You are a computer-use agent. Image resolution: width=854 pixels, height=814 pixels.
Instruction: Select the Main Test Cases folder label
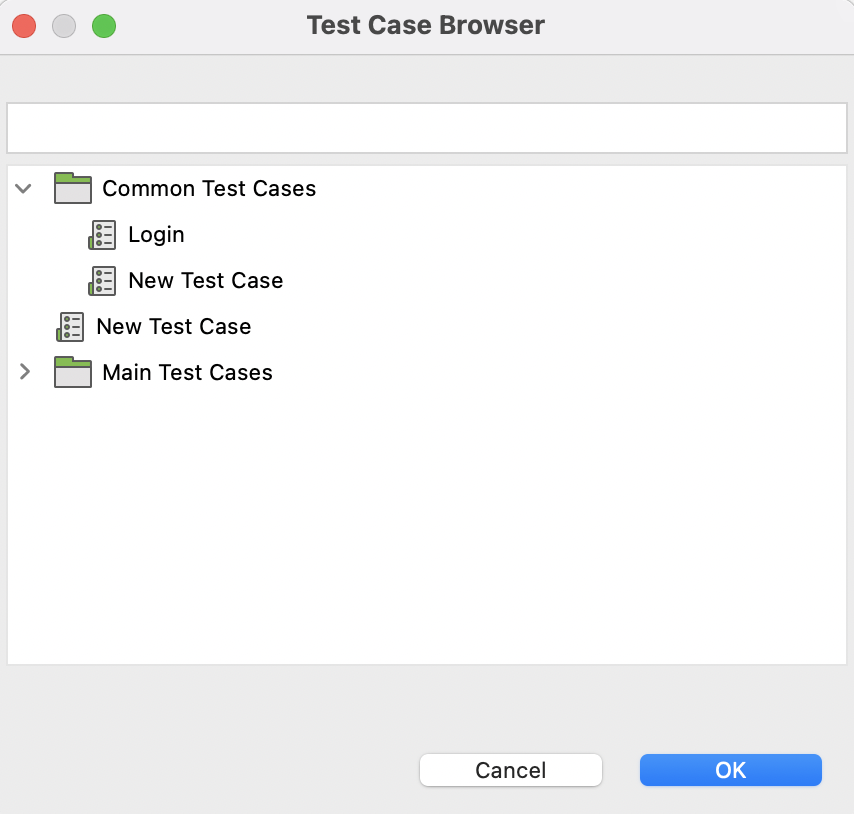coord(187,372)
